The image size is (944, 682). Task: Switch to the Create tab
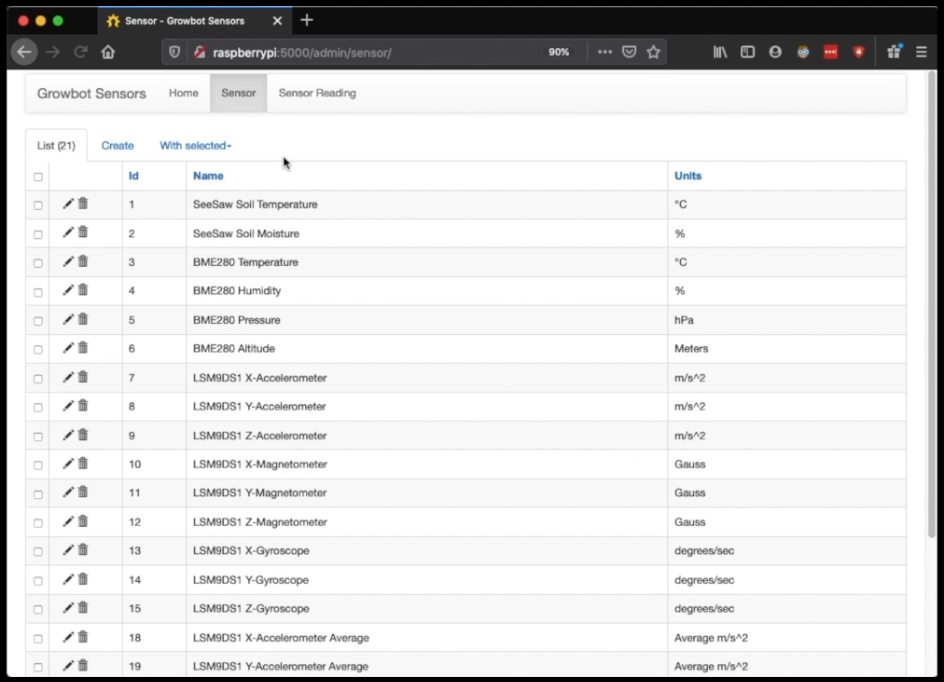click(117, 146)
